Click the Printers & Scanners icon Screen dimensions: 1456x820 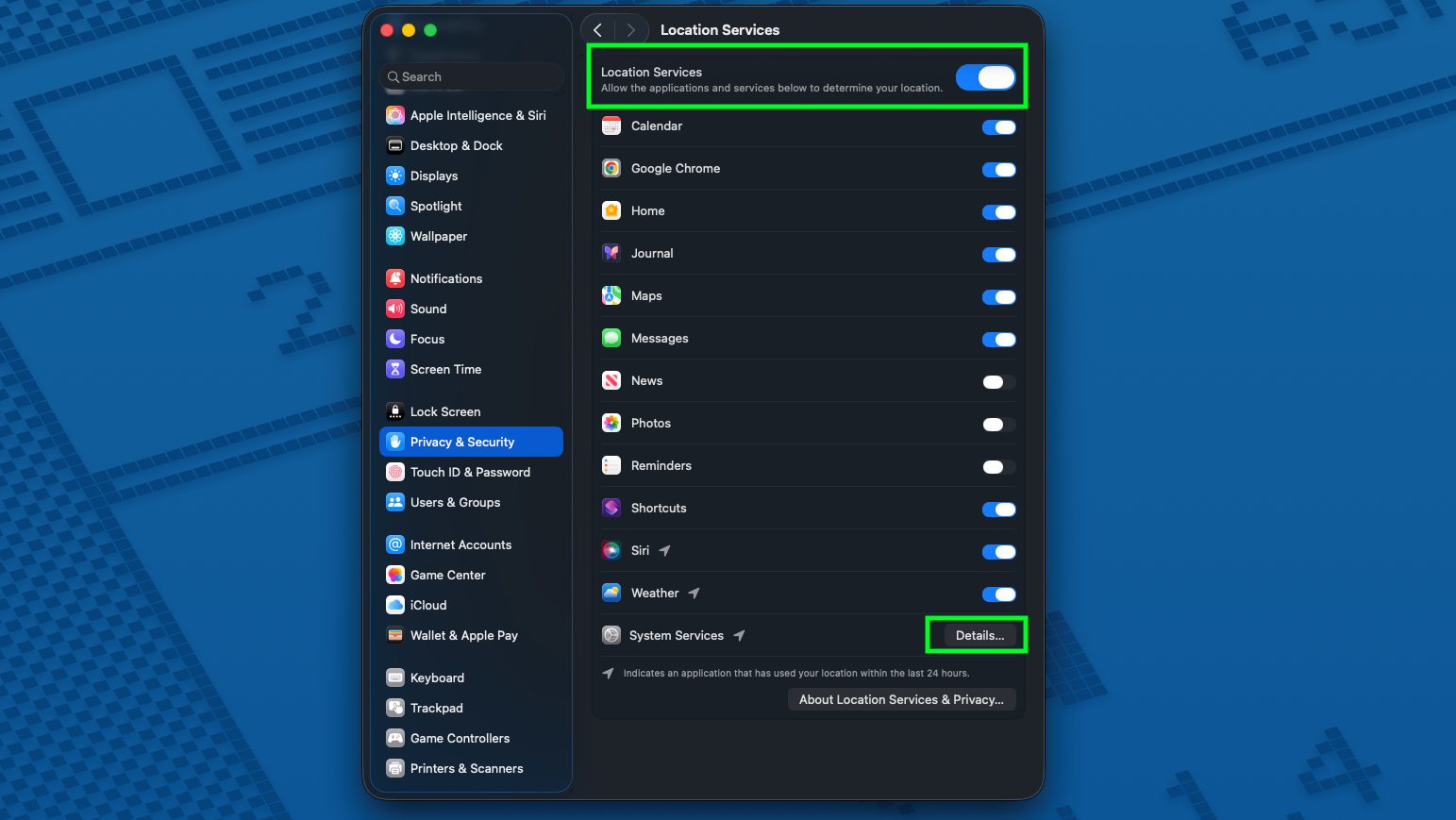point(395,768)
